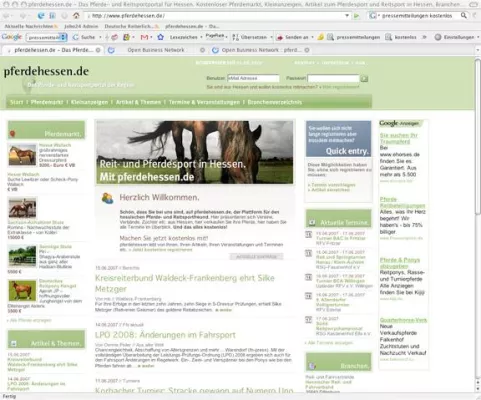Show hidden toolbar items with the » chevron
Viewport: 481px width, 400px height.
(424, 37)
